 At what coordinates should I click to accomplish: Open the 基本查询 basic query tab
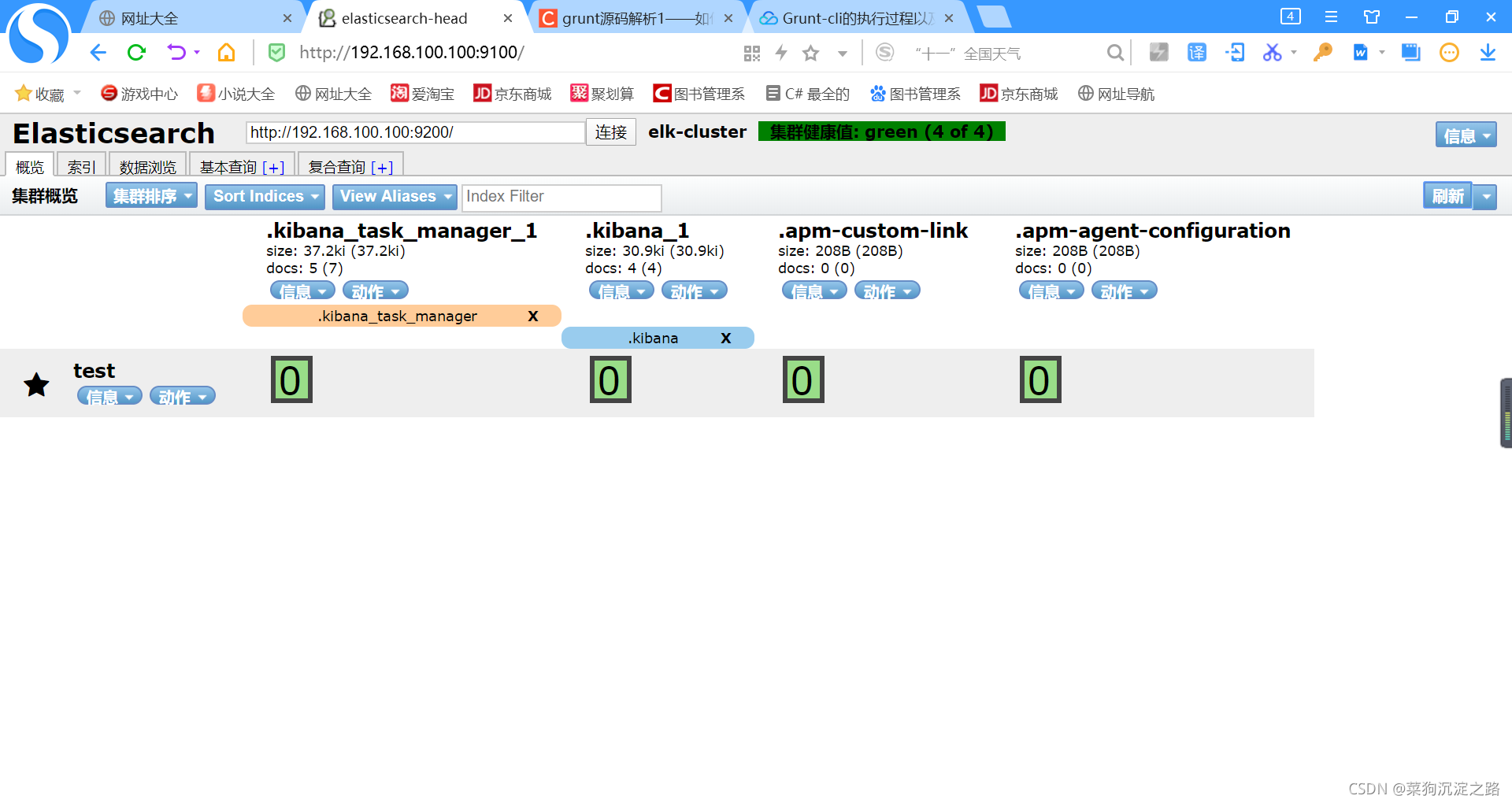pos(242,165)
